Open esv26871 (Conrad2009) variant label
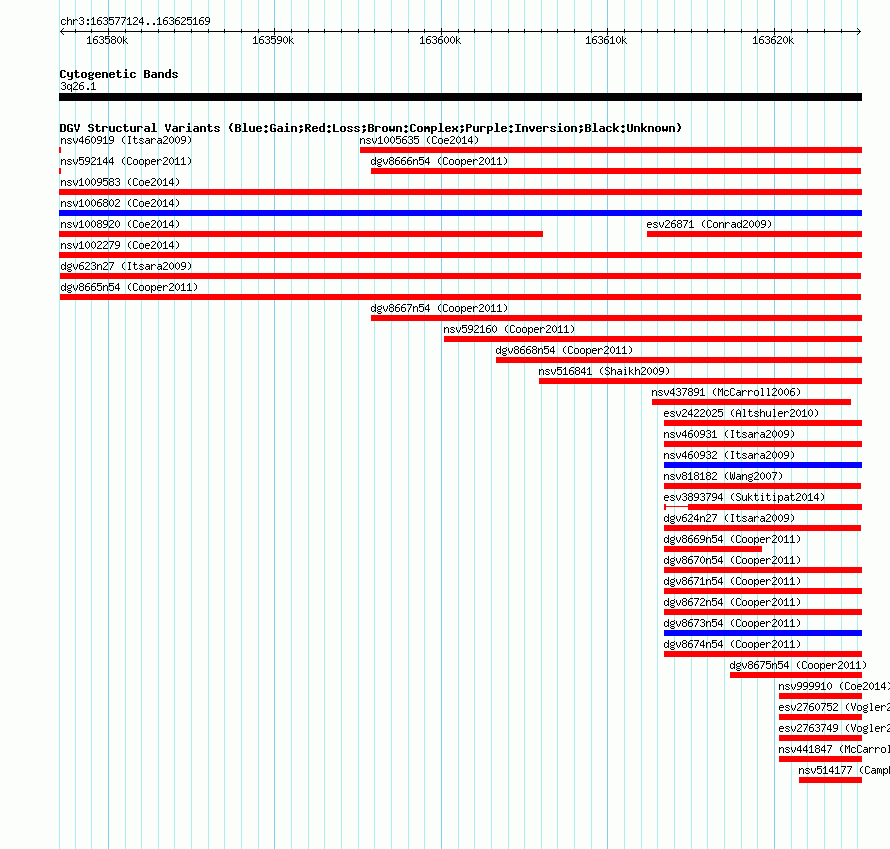Screen dimensions: 890x849 pos(709,224)
